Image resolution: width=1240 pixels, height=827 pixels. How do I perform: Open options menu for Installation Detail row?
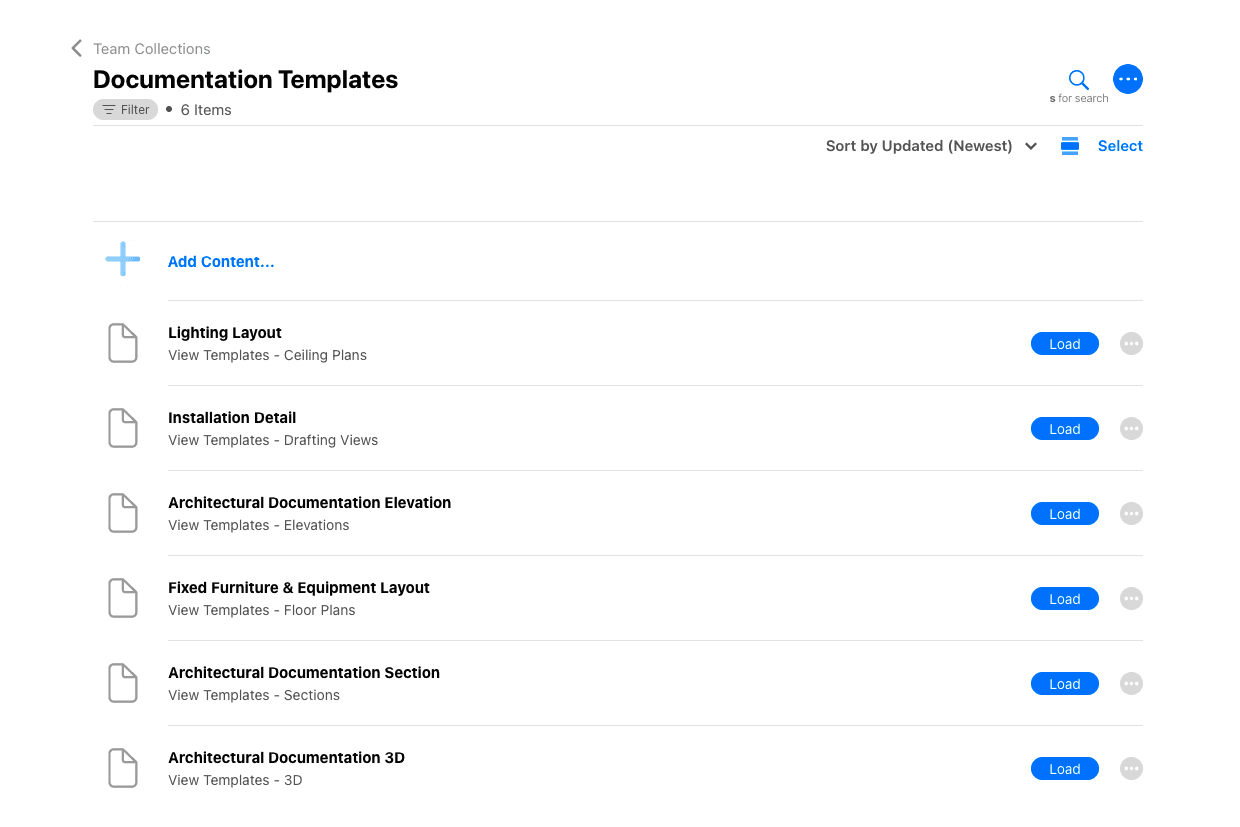point(1131,428)
